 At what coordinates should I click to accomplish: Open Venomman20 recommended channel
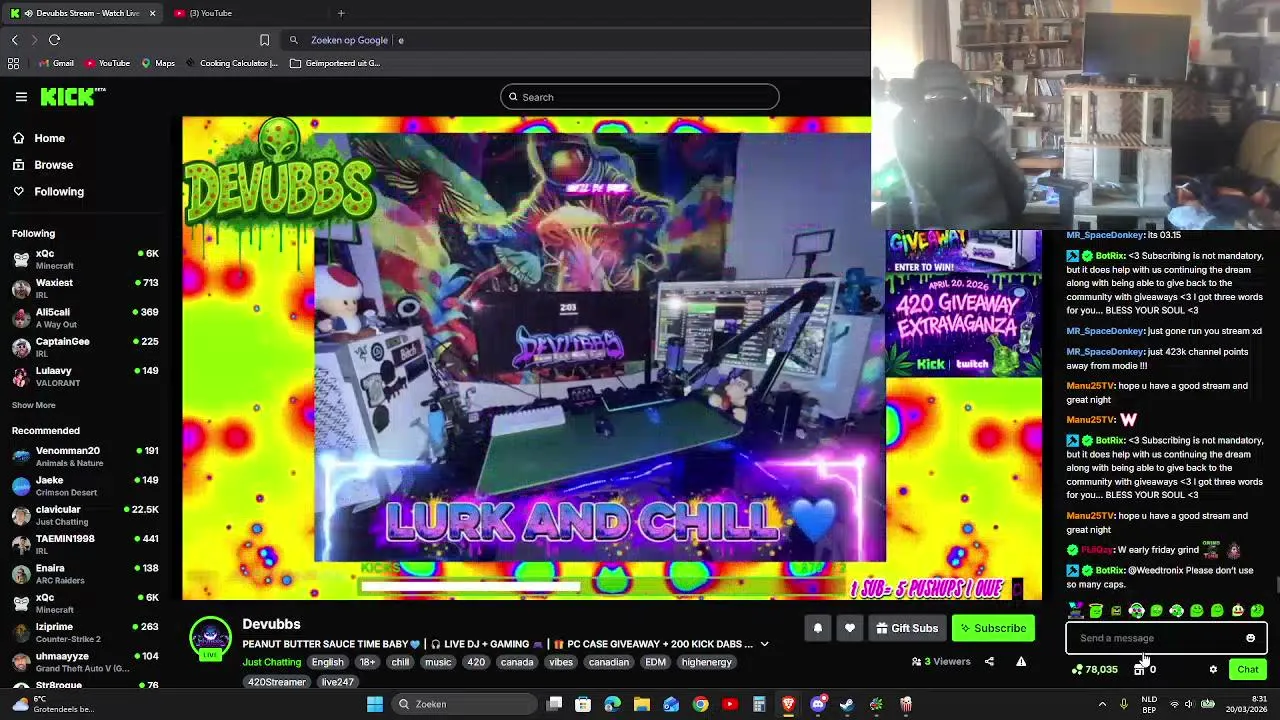click(x=86, y=457)
